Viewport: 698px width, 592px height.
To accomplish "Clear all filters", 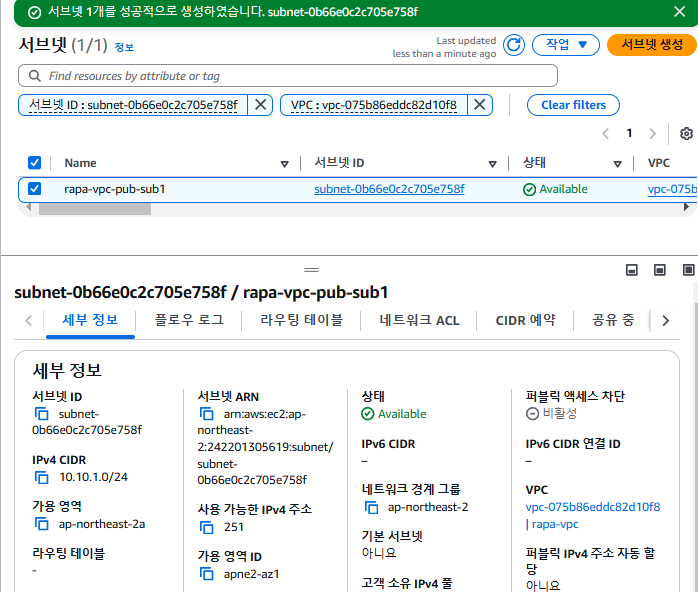I will [x=573, y=105].
